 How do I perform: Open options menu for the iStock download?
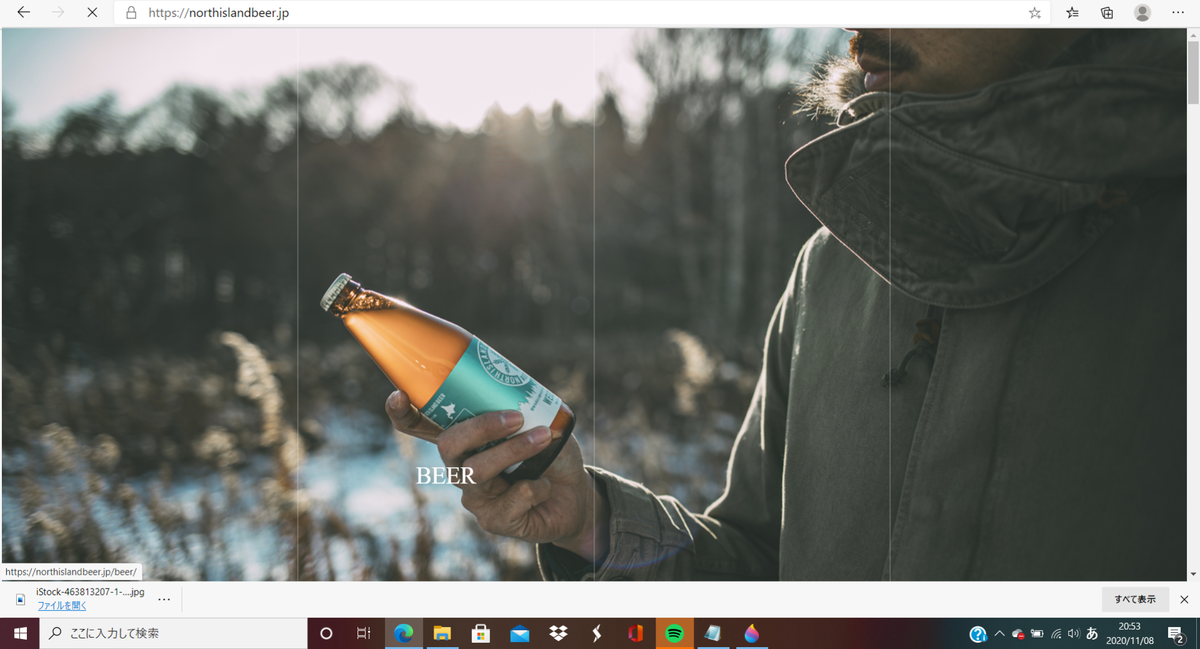tap(164, 599)
